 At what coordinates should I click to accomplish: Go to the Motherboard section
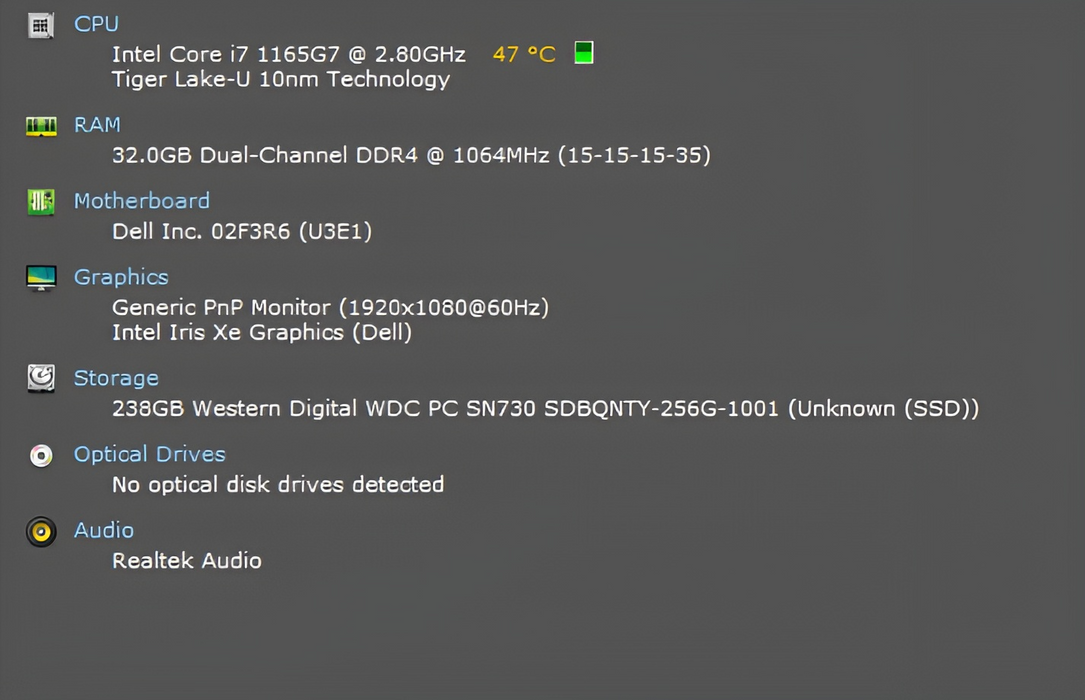pos(141,201)
